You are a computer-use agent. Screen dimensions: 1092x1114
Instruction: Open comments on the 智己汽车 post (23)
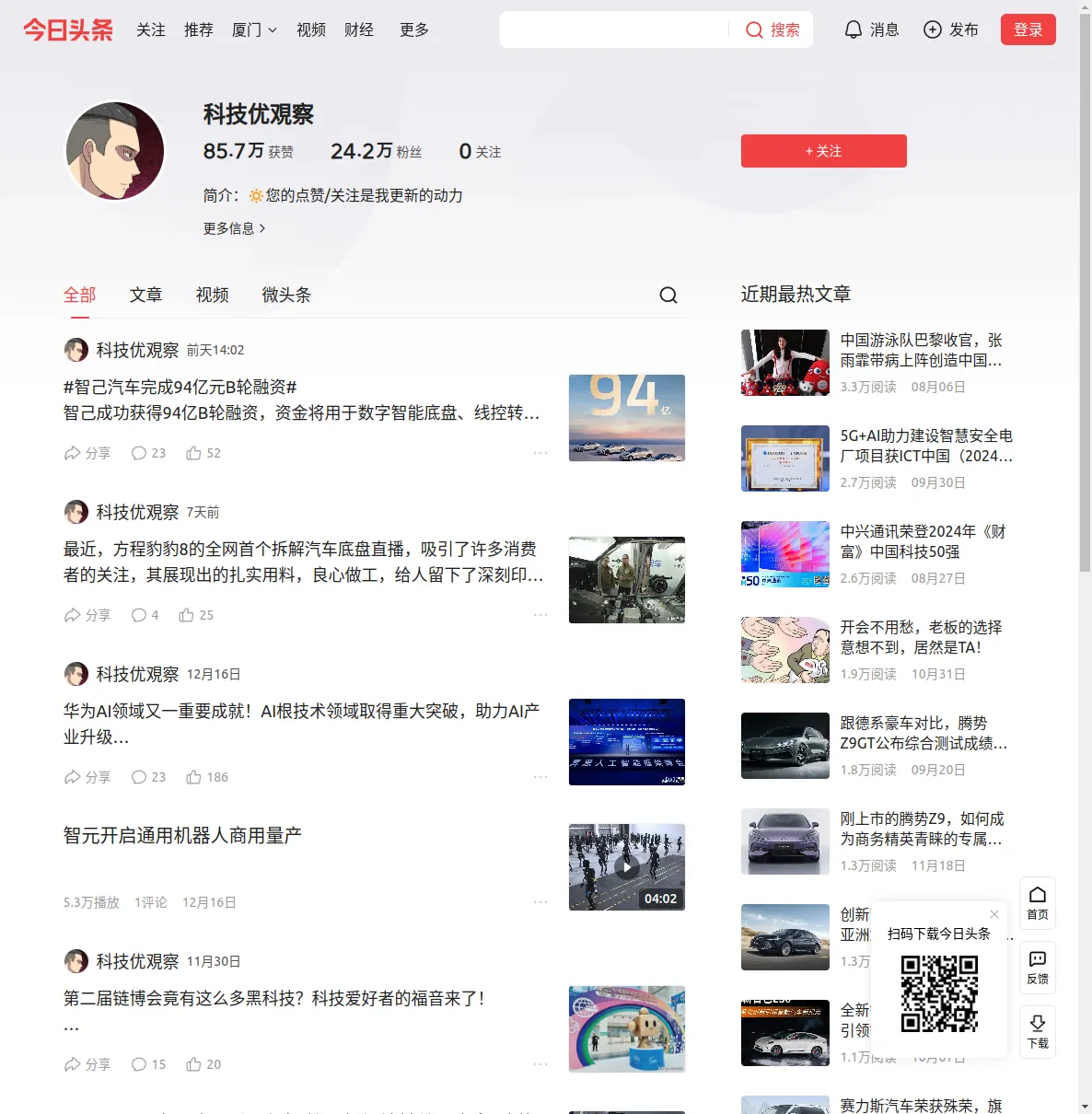click(148, 453)
